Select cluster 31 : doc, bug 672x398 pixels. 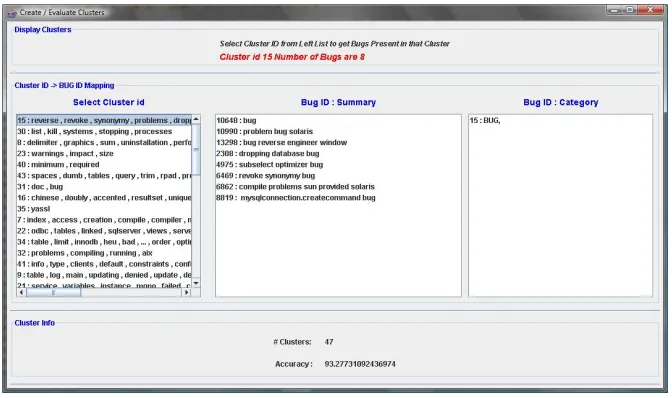[x=104, y=187]
